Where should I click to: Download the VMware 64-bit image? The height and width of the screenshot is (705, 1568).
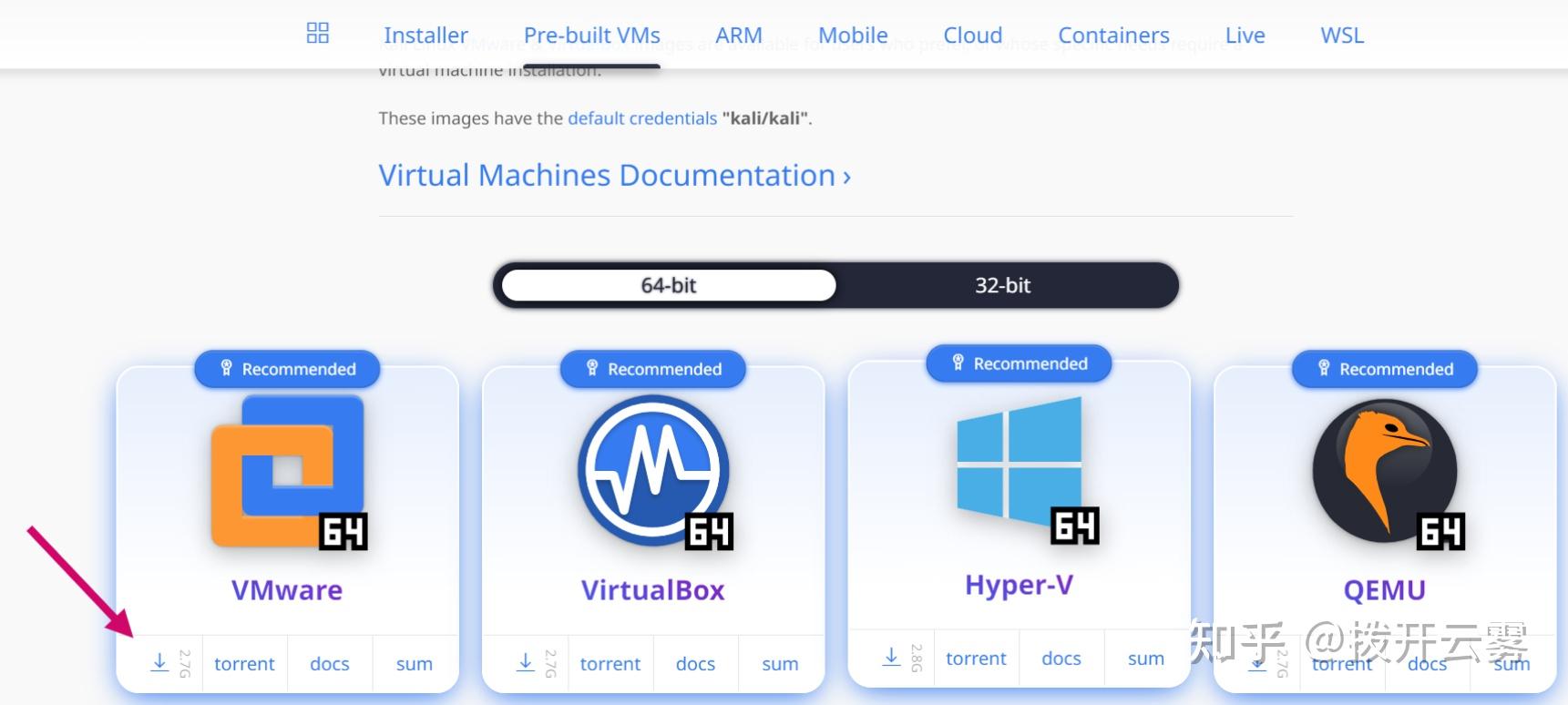tap(160, 663)
